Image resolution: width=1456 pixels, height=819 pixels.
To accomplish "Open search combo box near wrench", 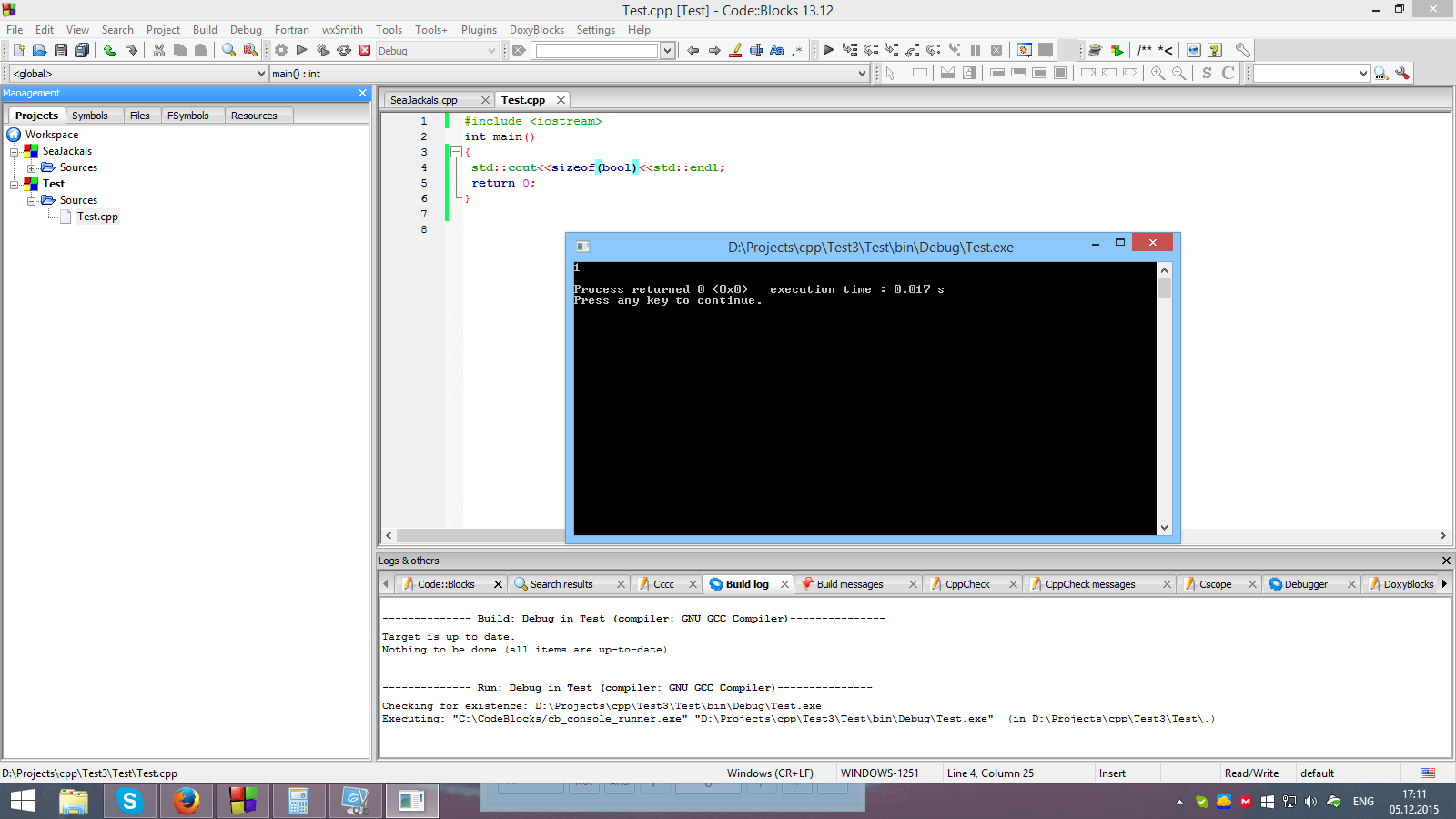I will [1311, 74].
